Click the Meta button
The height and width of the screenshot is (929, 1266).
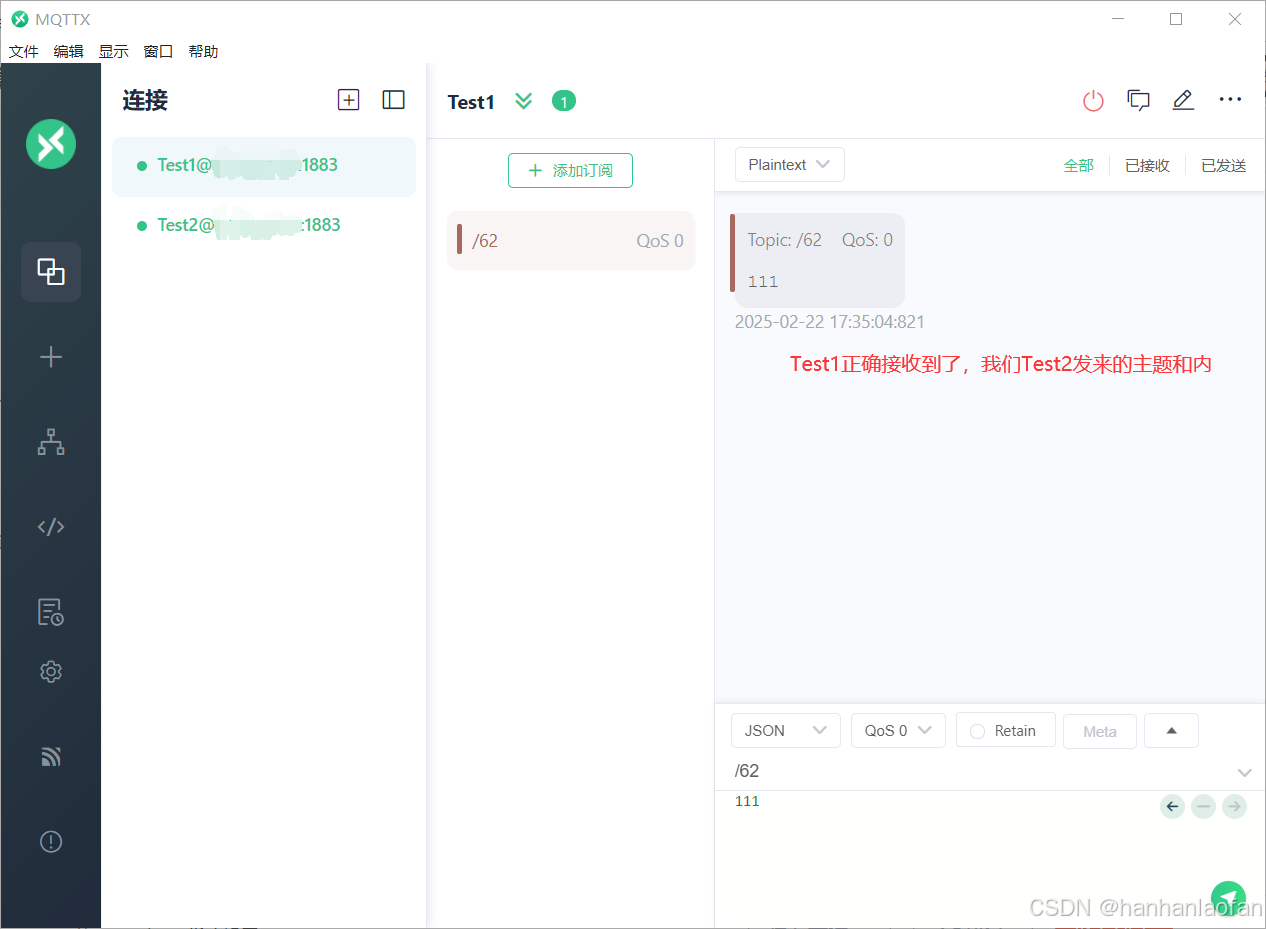(x=1100, y=731)
